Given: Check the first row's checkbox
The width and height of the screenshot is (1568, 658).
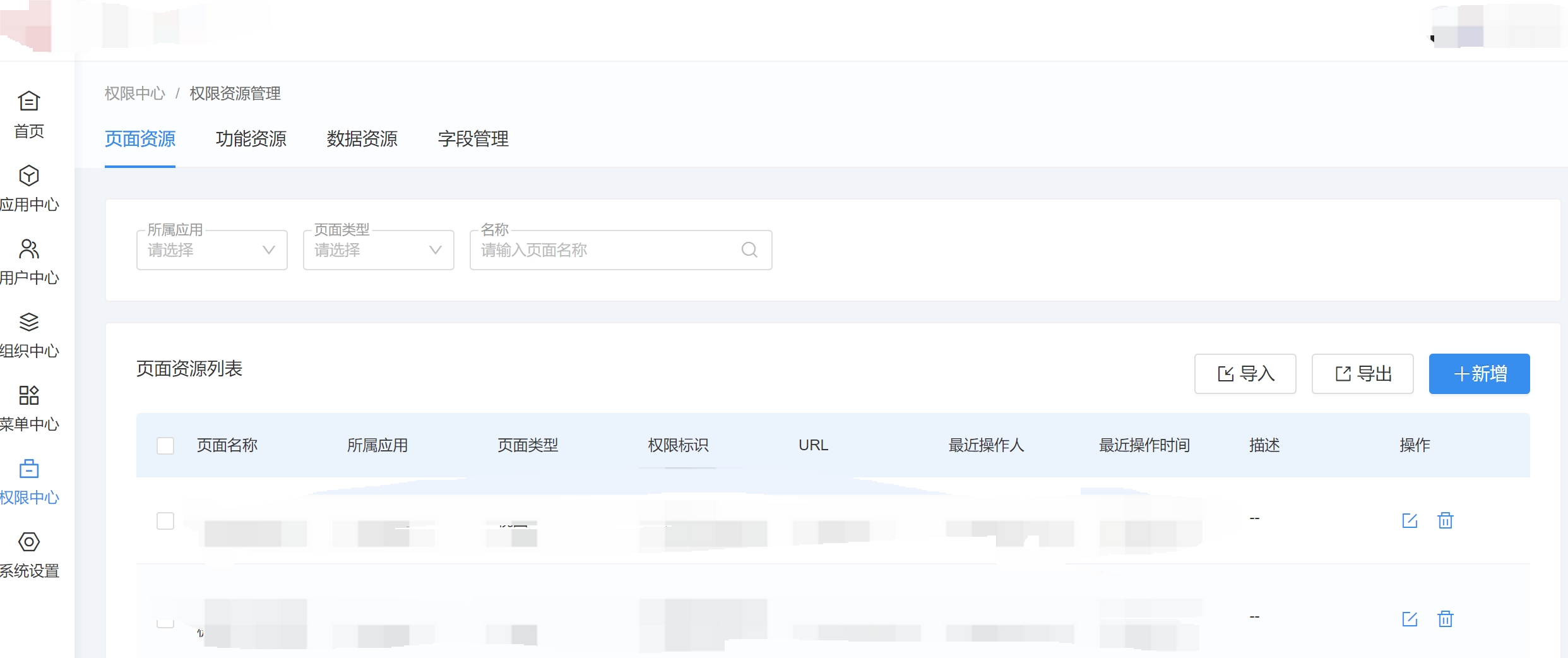Looking at the screenshot, I should coord(165,521).
